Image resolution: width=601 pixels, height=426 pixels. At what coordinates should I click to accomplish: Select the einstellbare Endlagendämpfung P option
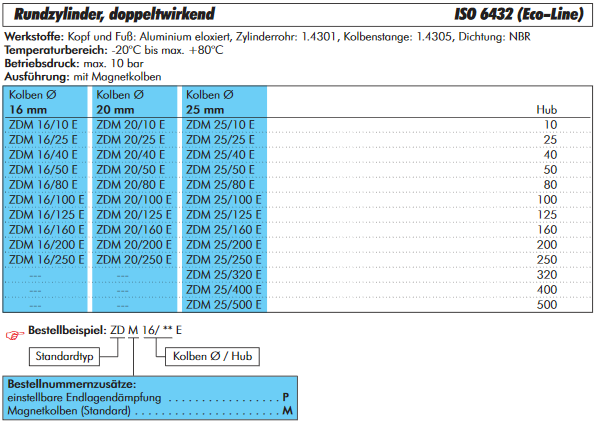[x=148, y=397]
